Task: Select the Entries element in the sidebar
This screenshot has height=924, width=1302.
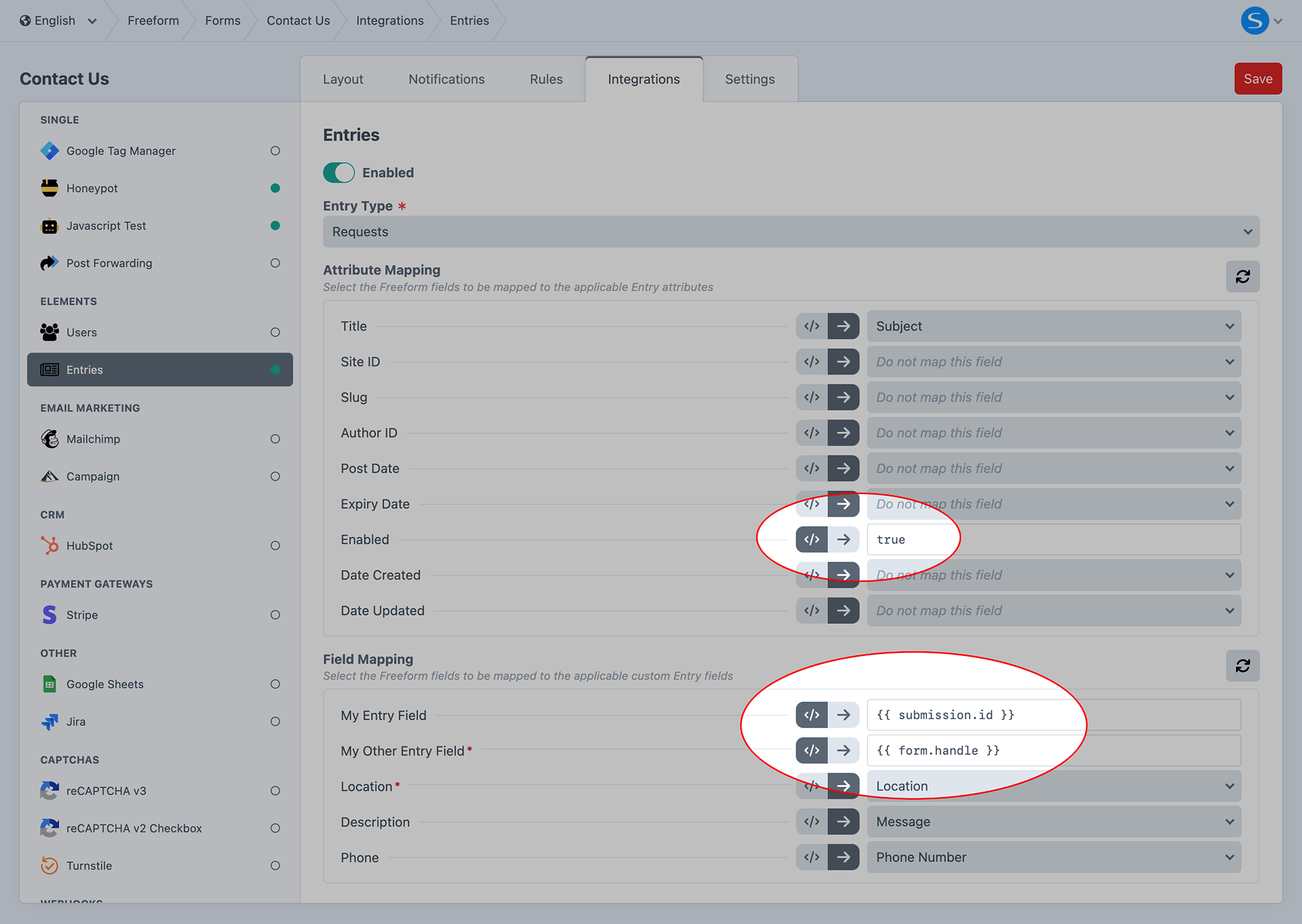Action: pyautogui.click(x=84, y=370)
